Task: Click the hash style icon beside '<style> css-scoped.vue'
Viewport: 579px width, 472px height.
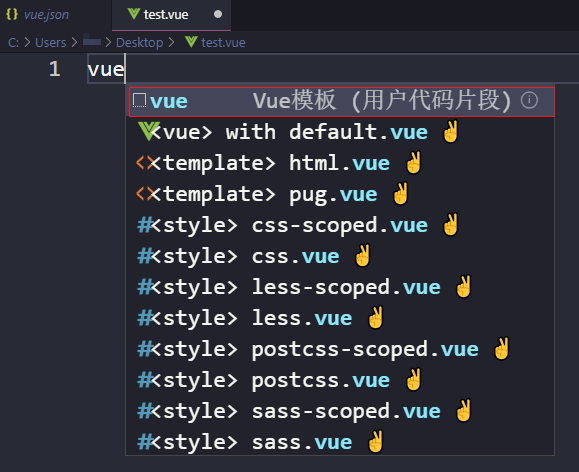Action: click(144, 225)
